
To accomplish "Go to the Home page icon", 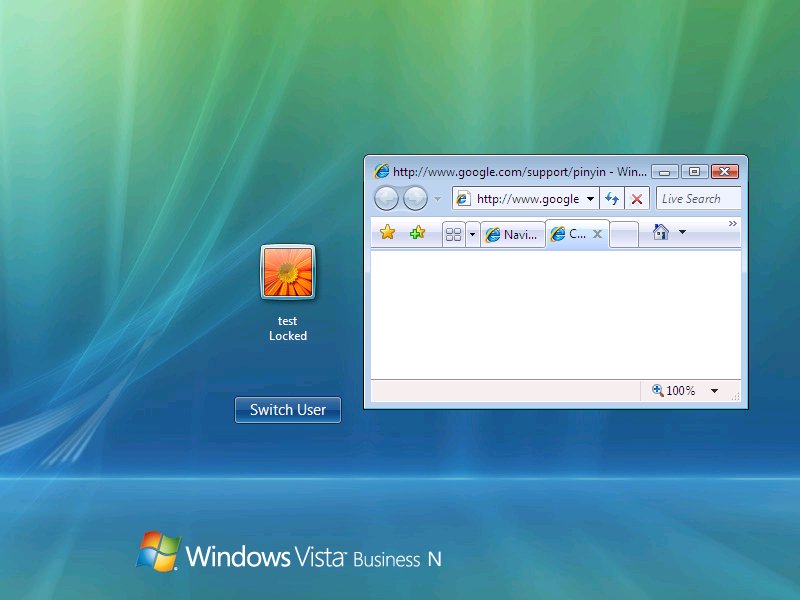I will click(x=661, y=232).
